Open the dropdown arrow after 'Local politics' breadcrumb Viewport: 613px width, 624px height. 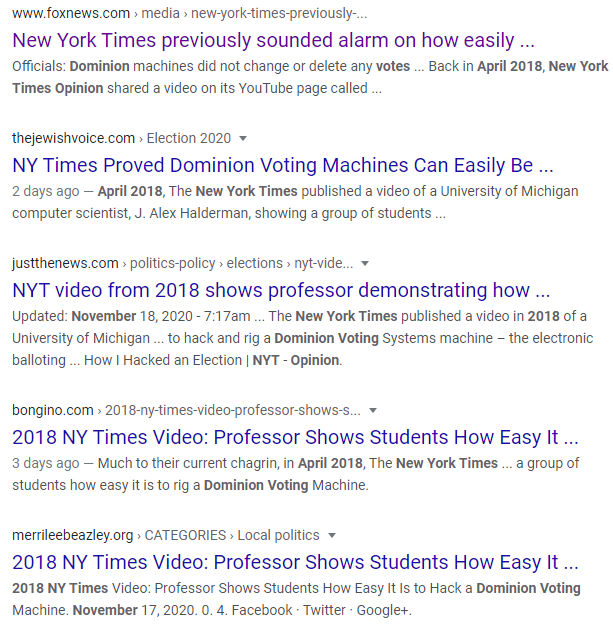(332, 535)
